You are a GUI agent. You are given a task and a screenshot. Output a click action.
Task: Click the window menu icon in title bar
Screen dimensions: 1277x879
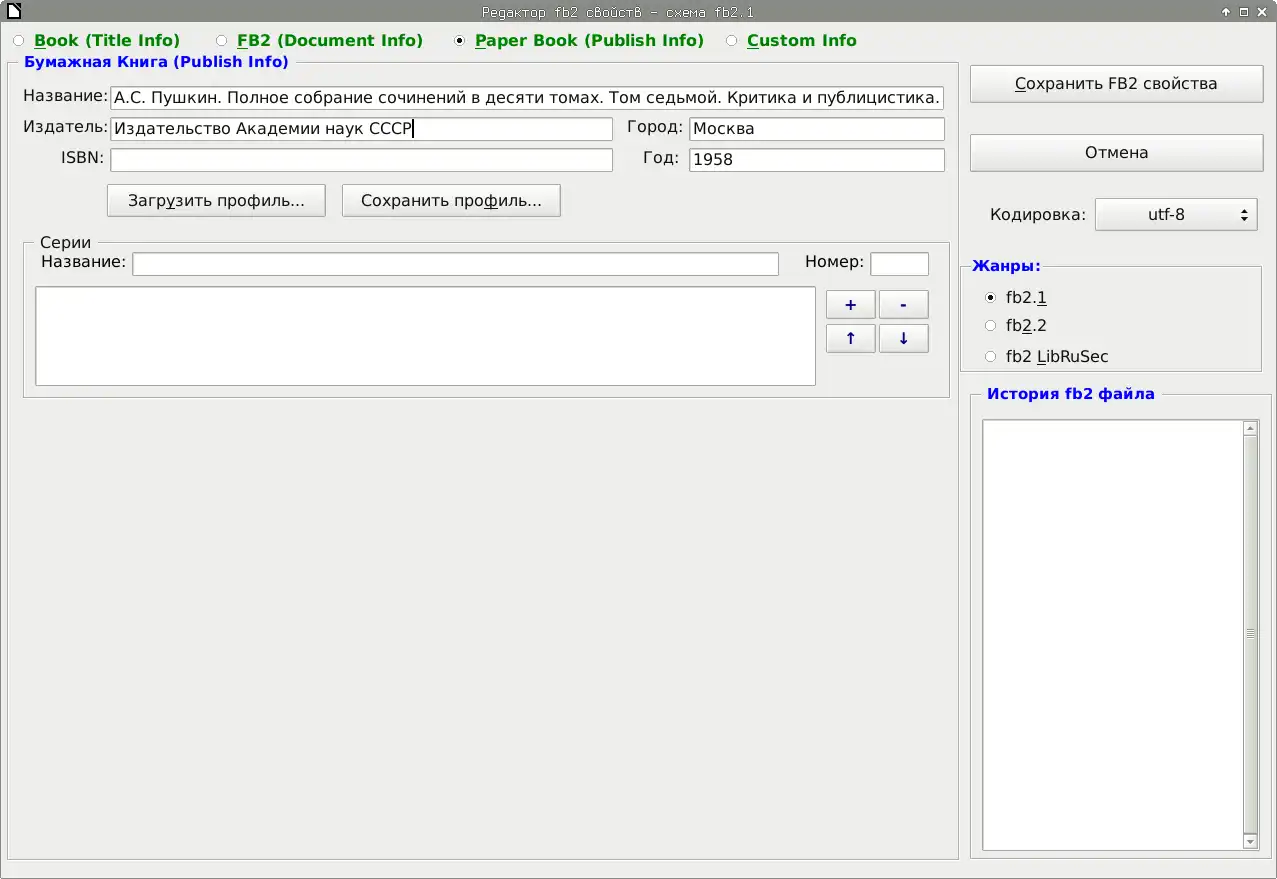pos(12,11)
